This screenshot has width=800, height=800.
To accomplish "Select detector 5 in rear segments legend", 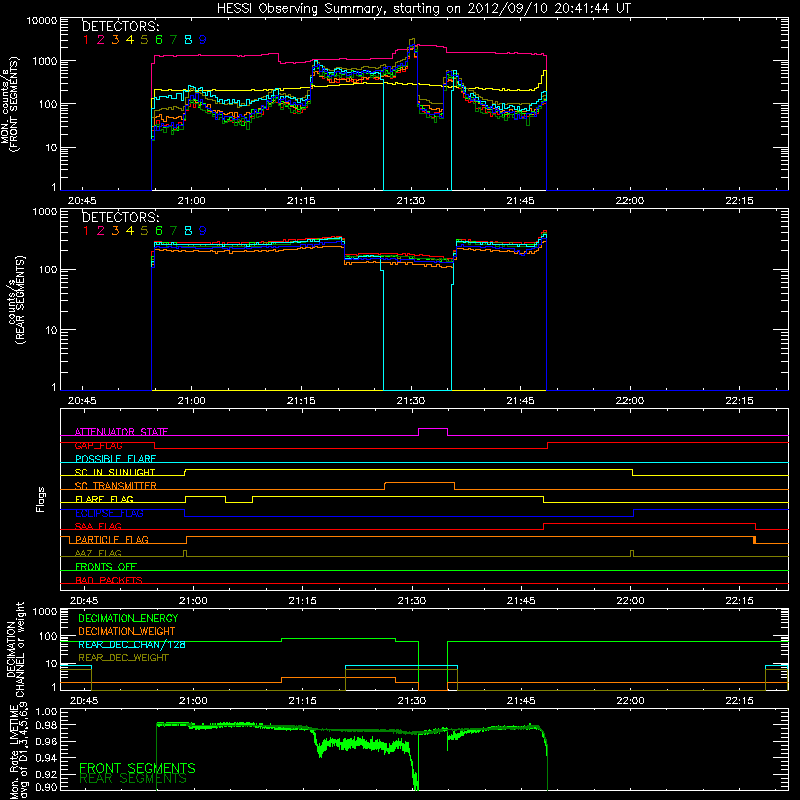I will [x=144, y=231].
